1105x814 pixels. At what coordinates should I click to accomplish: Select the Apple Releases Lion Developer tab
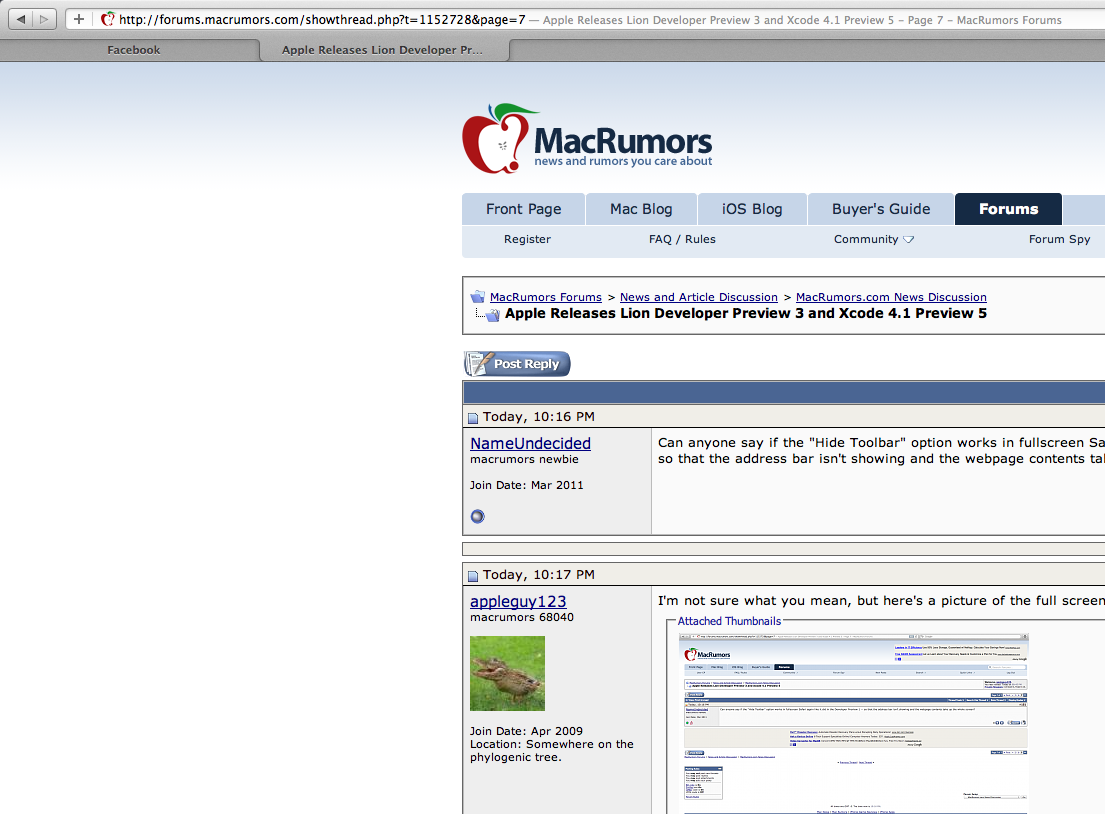(x=384, y=50)
